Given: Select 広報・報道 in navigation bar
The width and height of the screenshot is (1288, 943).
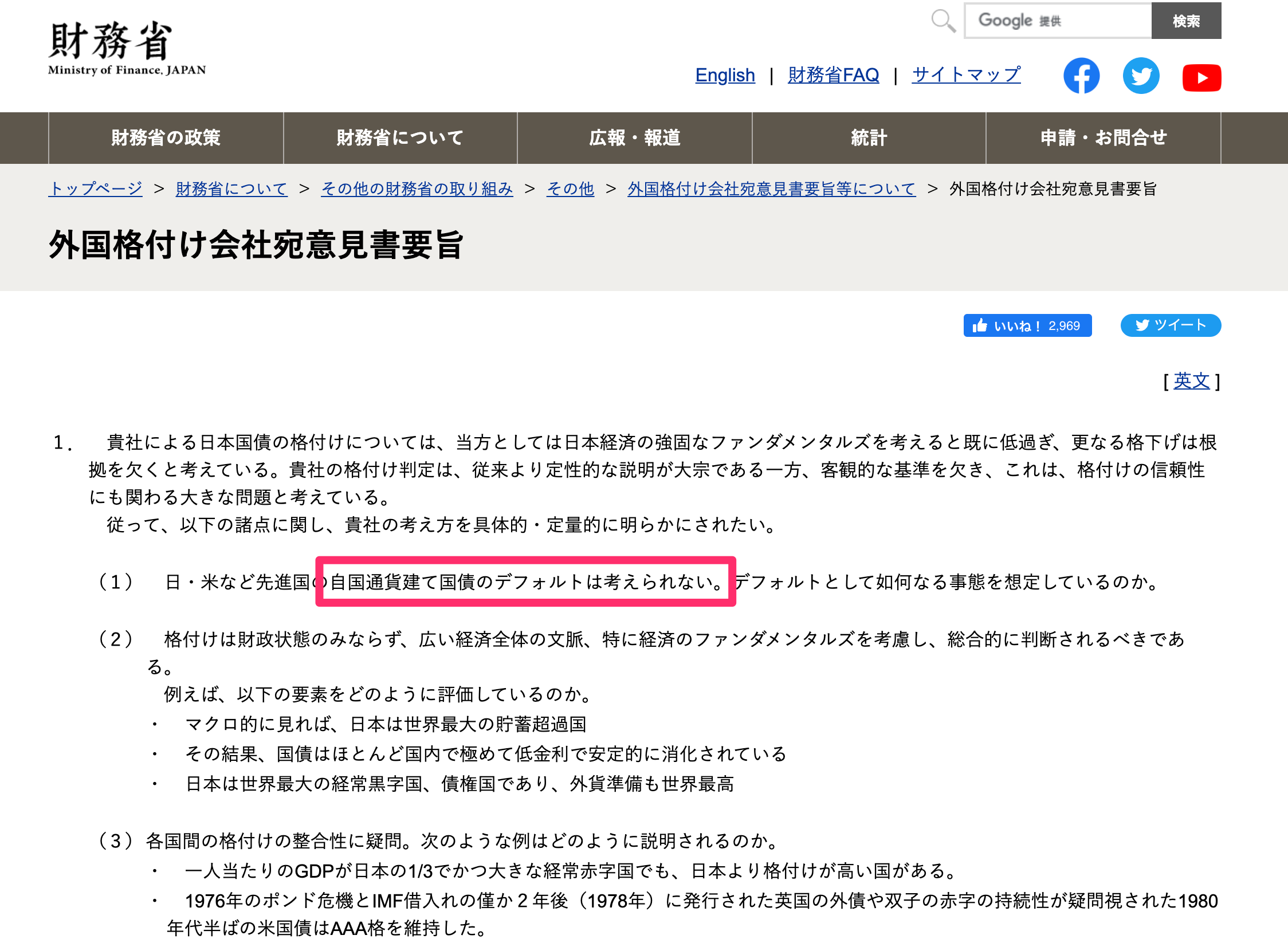Looking at the screenshot, I should [x=634, y=138].
